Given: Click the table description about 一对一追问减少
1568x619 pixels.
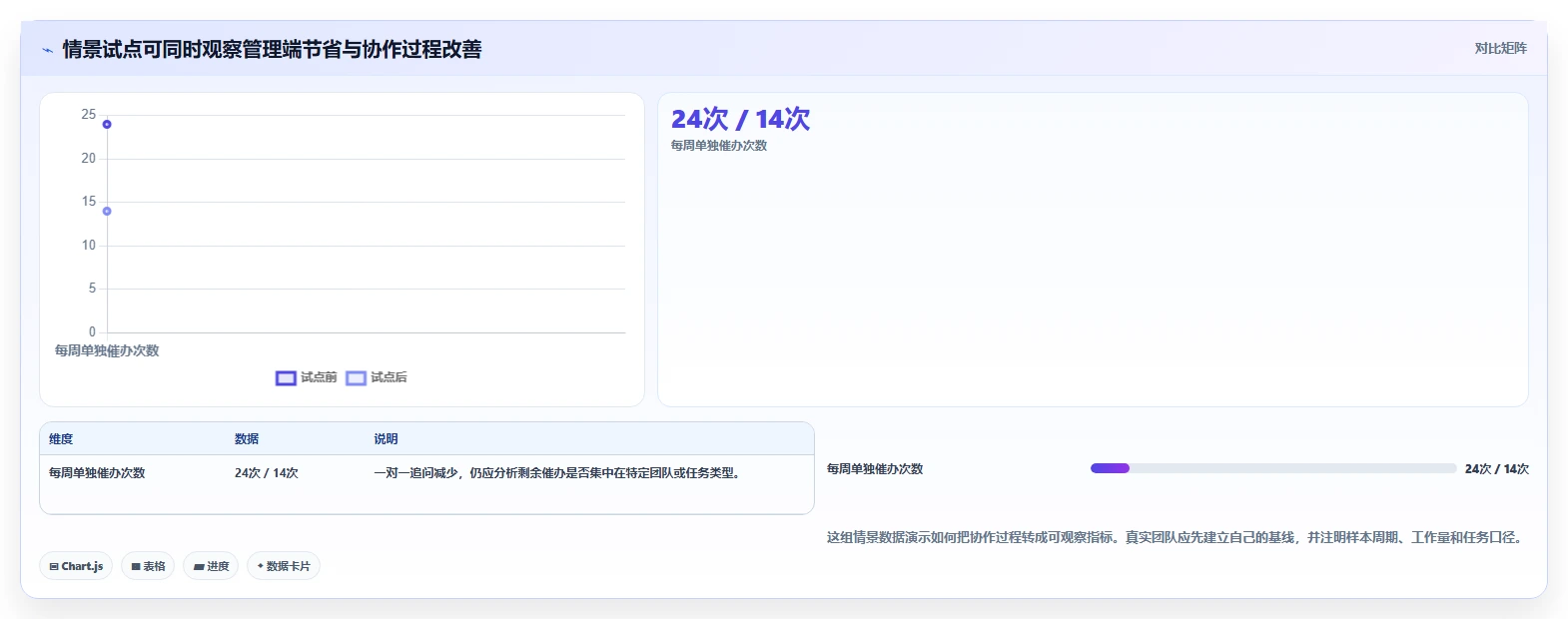Looking at the screenshot, I should point(560,473).
